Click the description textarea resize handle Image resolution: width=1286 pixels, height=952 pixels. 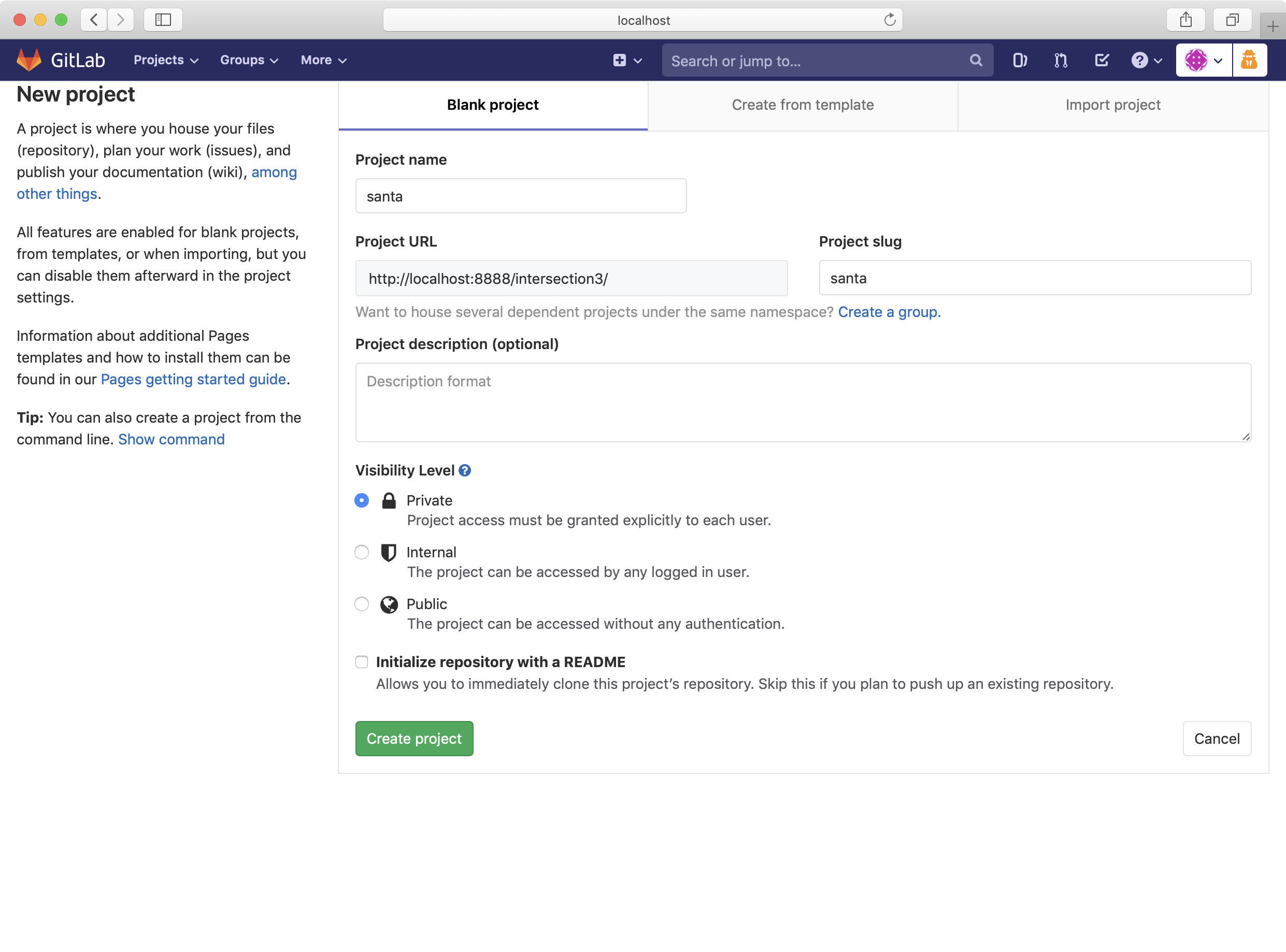pyautogui.click(x=1246, y=437)
